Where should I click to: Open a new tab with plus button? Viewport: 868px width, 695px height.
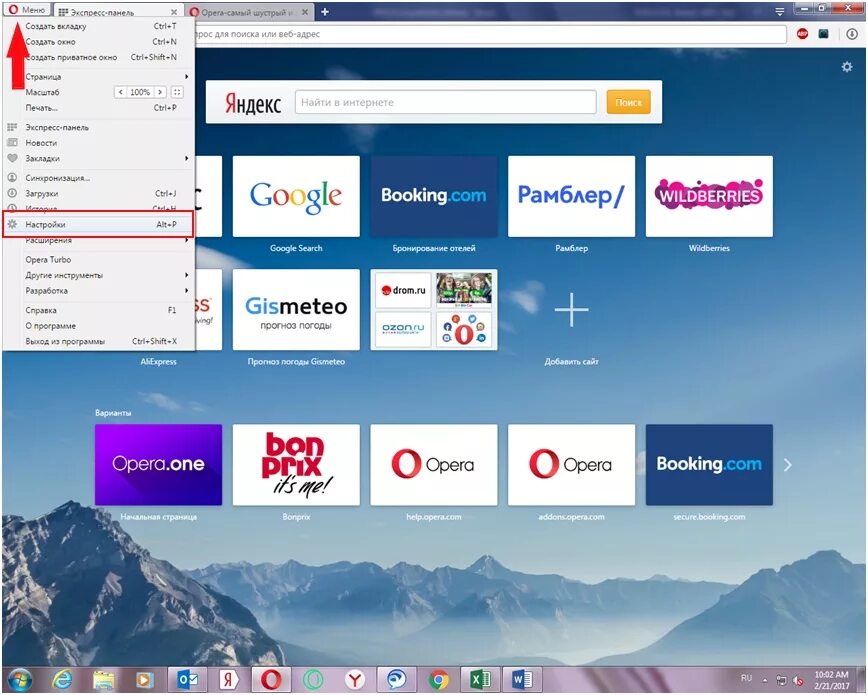325,12
